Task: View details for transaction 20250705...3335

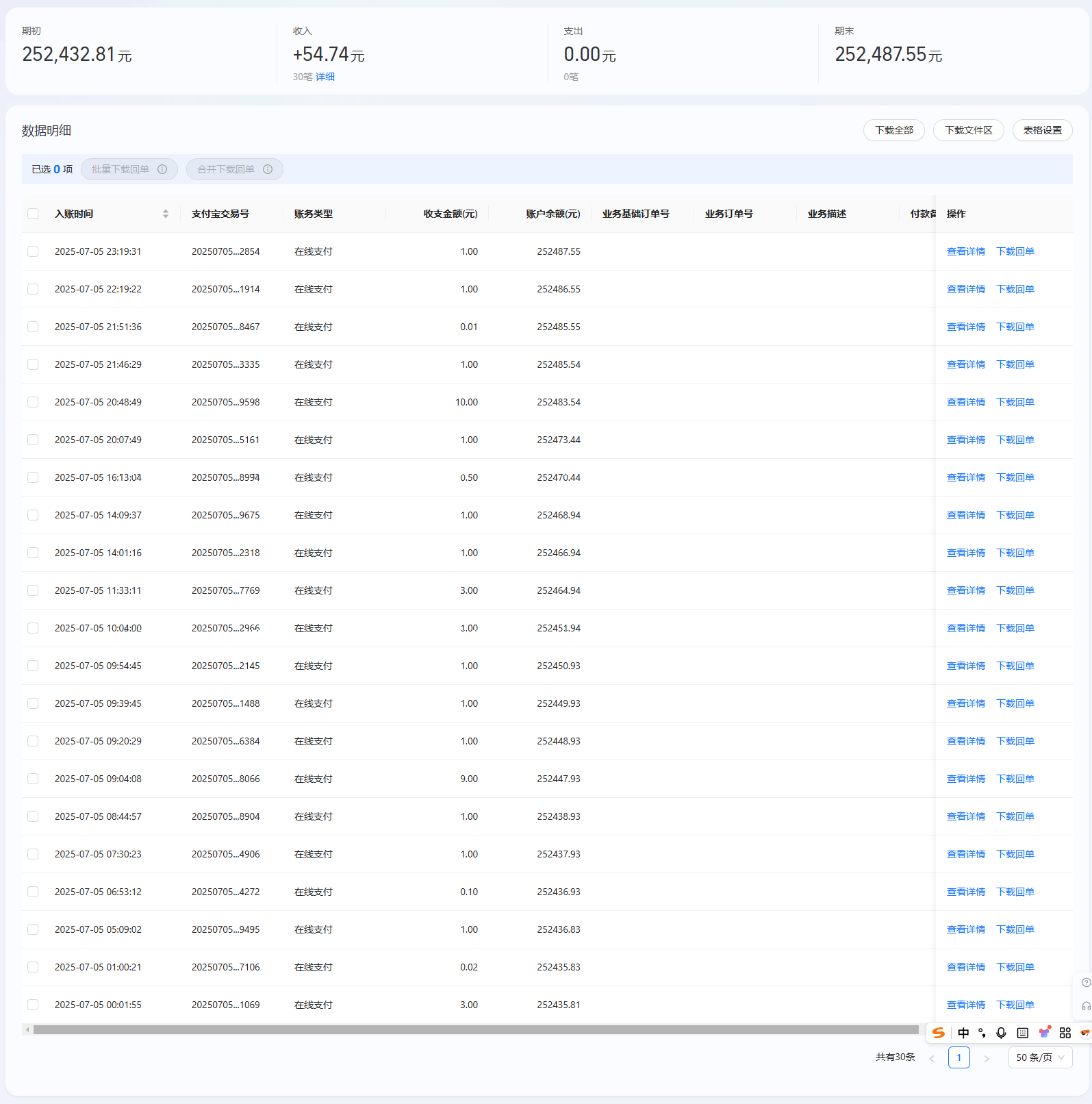Action: coord(966,364)
